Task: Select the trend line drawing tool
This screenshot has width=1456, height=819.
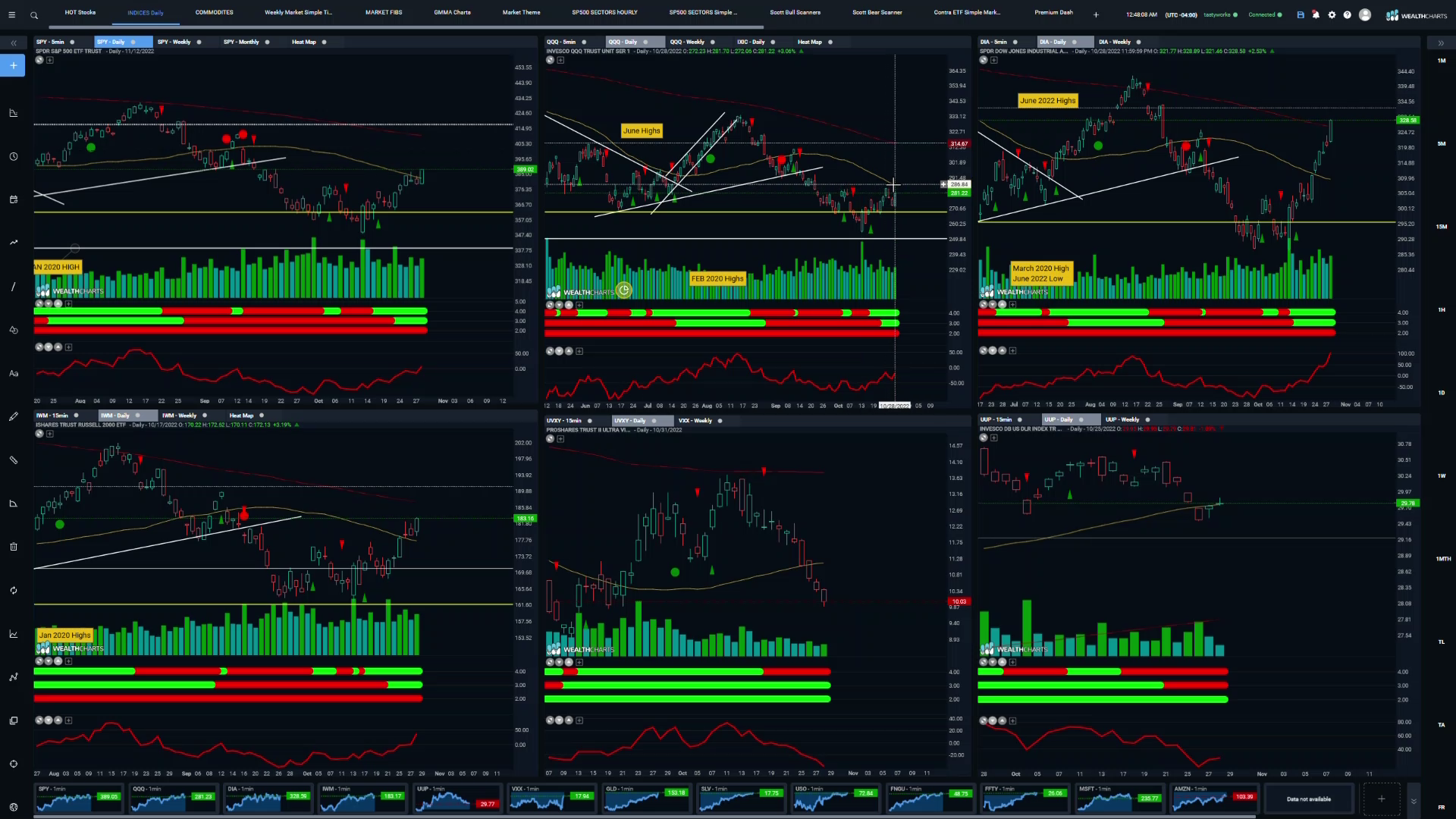Action: pyautogui.click(x=14, y=243)
